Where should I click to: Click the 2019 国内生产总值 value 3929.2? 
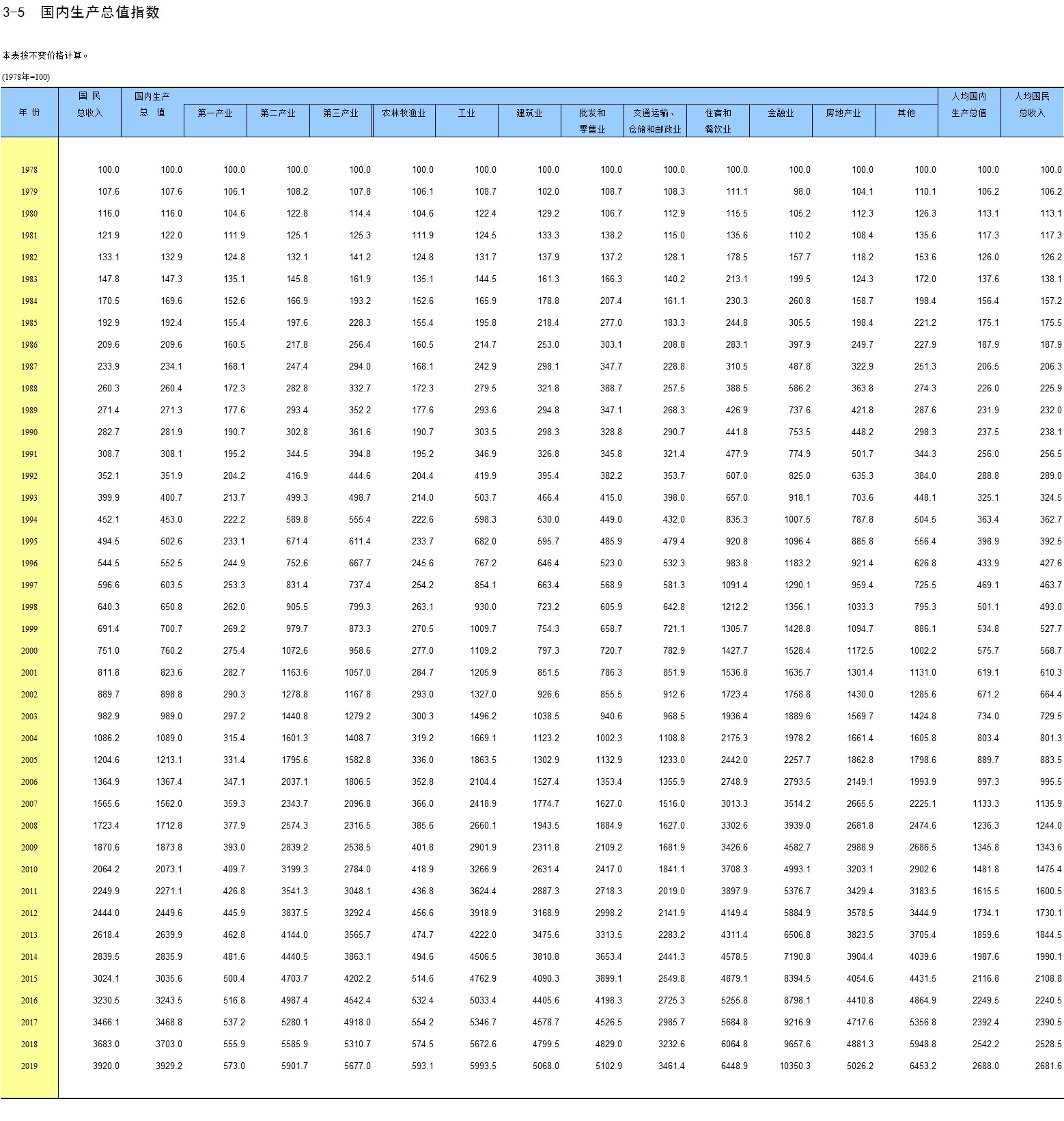(169, 1066)
